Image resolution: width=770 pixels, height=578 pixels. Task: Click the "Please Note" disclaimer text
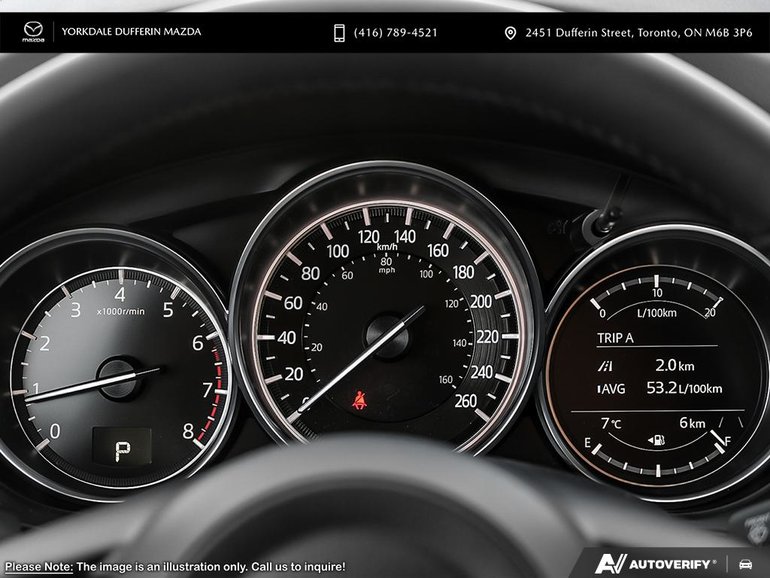click(175, 566)
